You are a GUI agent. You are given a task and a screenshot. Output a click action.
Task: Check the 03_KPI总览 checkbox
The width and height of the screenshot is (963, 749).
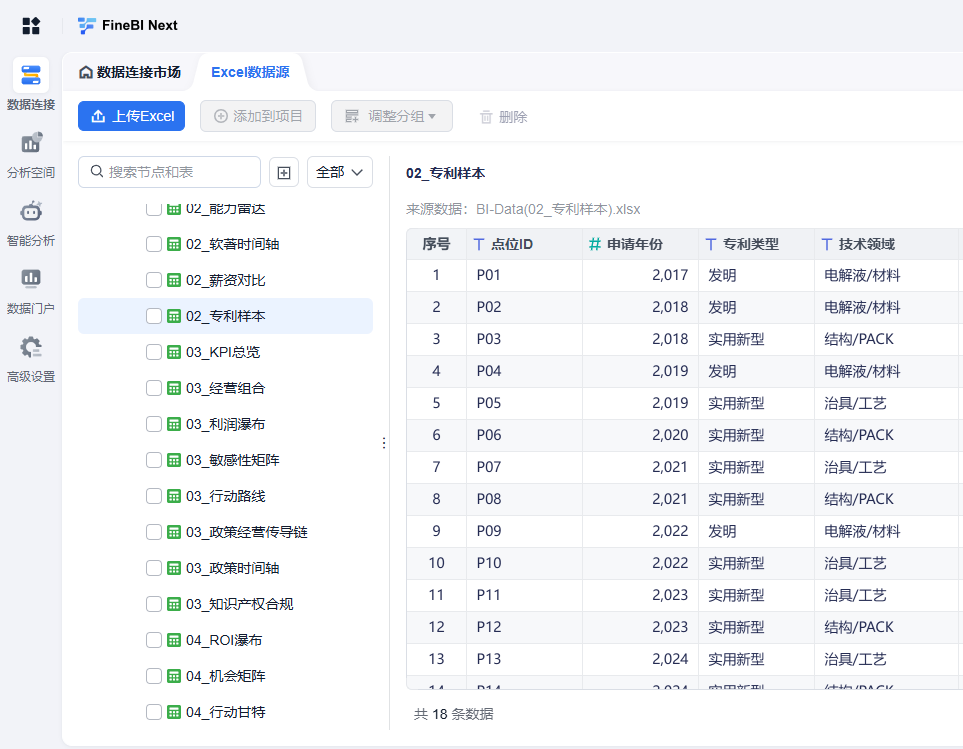click(154, 352)
